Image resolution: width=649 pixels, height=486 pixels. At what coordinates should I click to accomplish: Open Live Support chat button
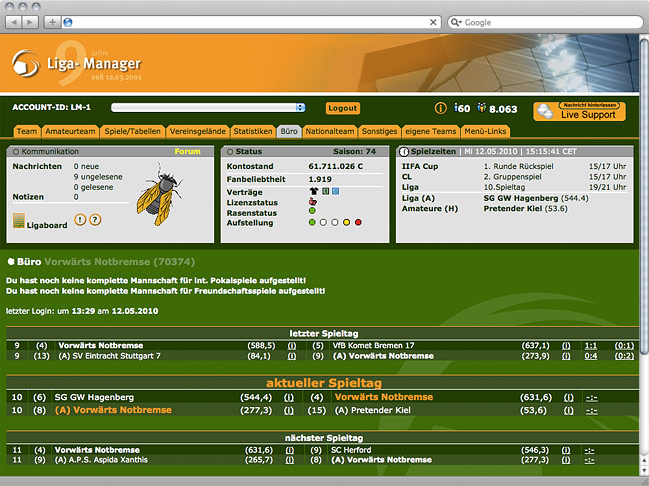579,111
